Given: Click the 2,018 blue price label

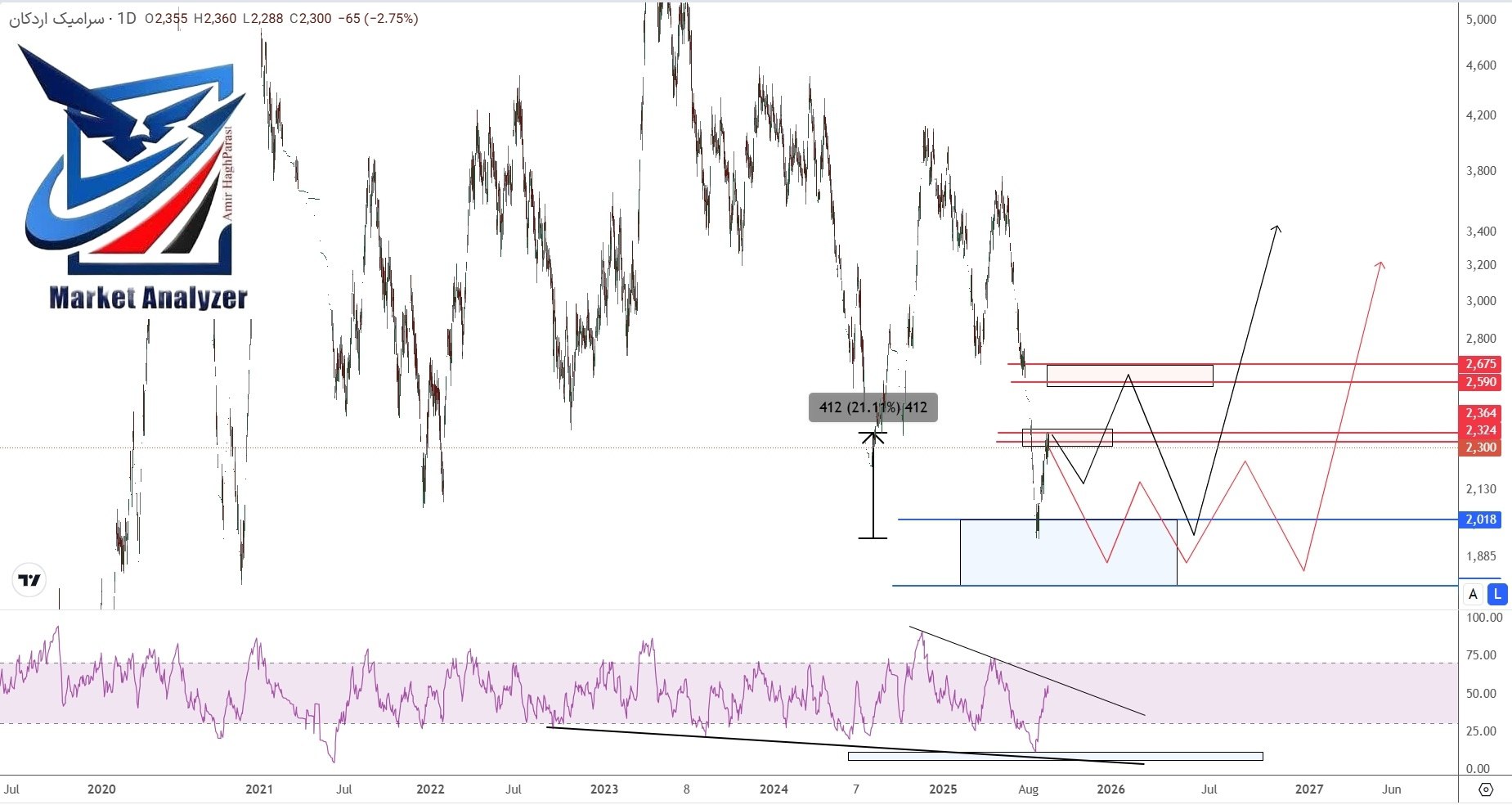Looking at the screenshot, I should 1480,519.
